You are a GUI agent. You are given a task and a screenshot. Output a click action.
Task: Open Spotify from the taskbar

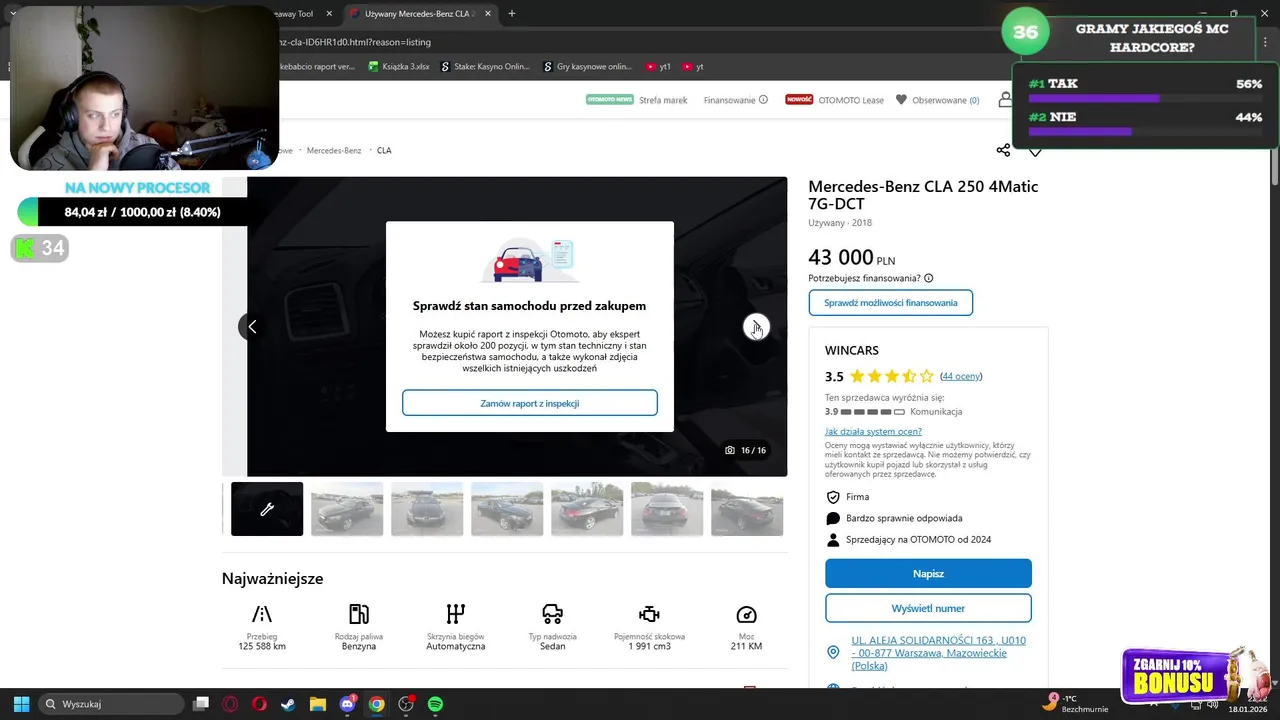point(435,704)
